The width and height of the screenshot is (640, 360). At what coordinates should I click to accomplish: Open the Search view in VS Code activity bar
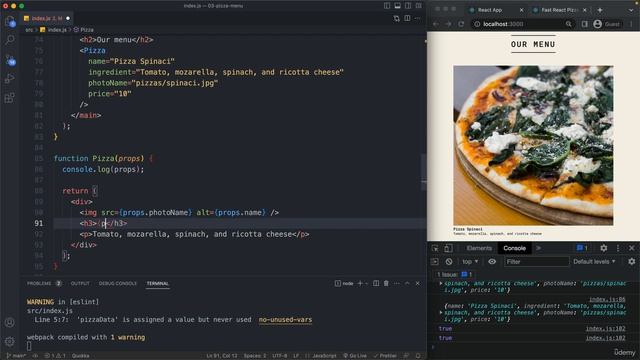[x=10, y=40]
